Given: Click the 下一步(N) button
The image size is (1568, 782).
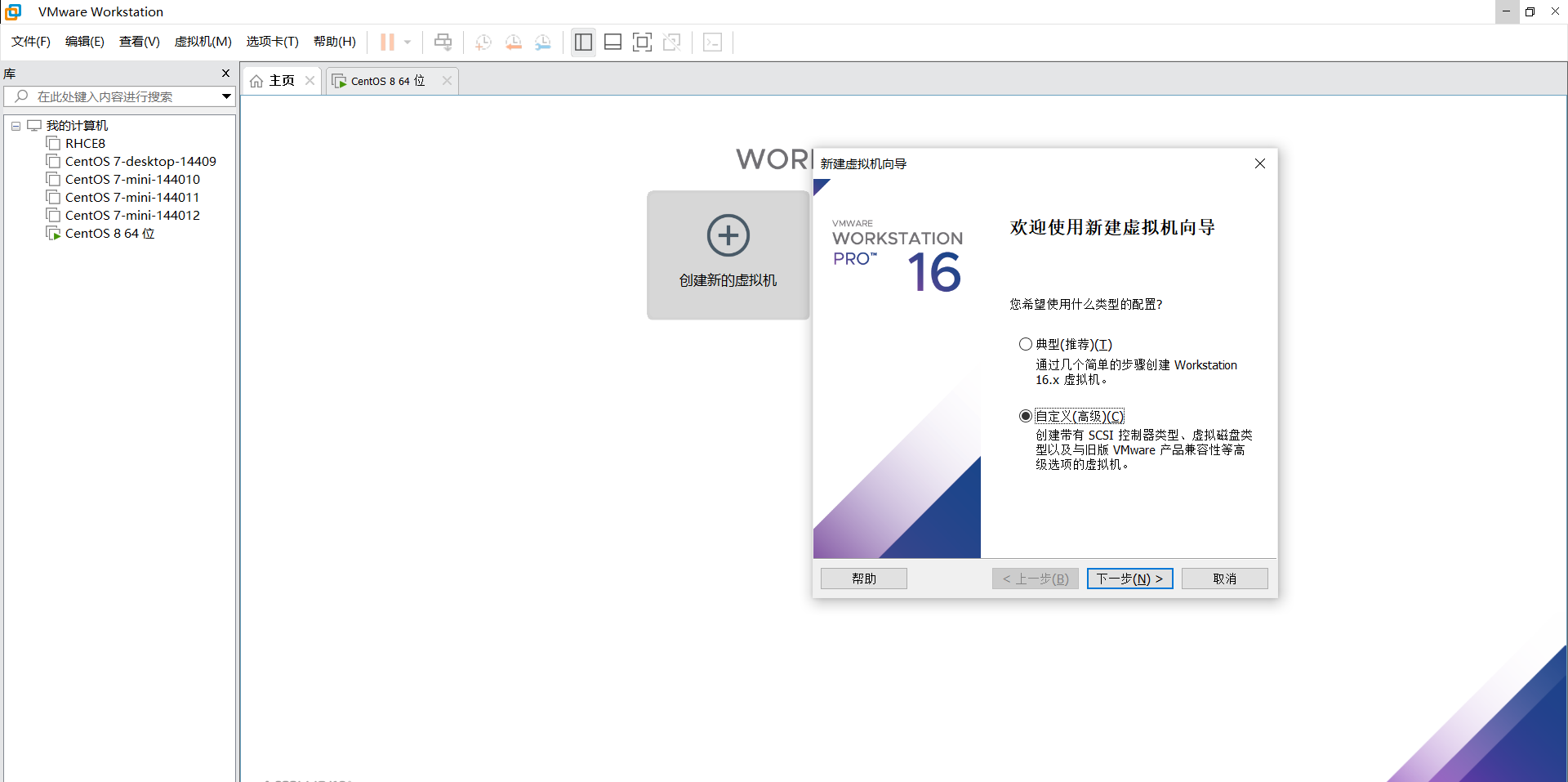Looking at the screenshot, I should (x=1129, y=579).
